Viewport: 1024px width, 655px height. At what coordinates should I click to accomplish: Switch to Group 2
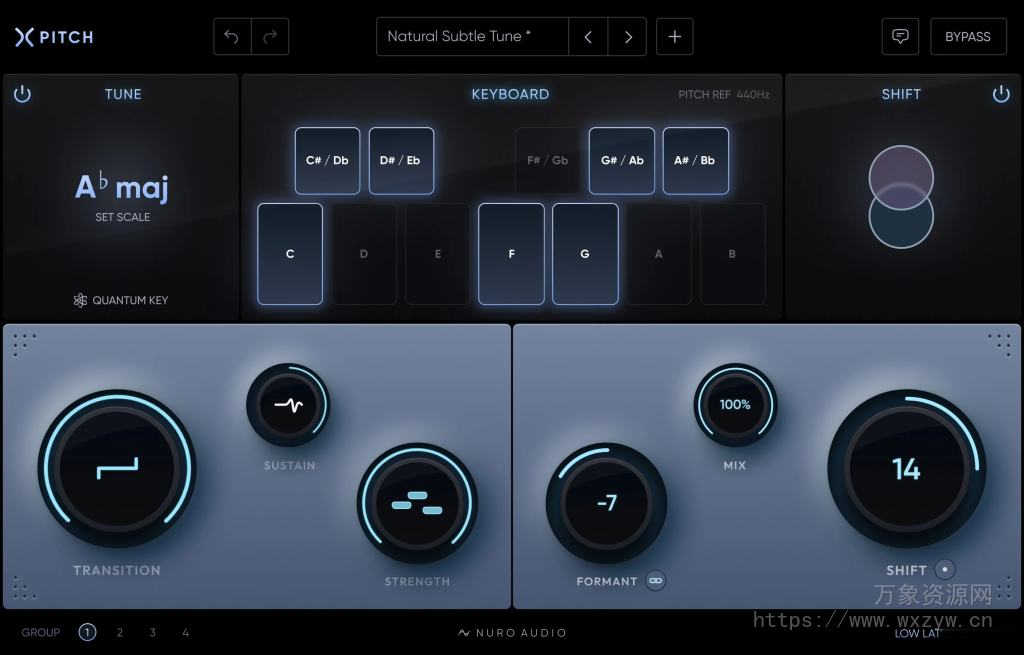119,632
